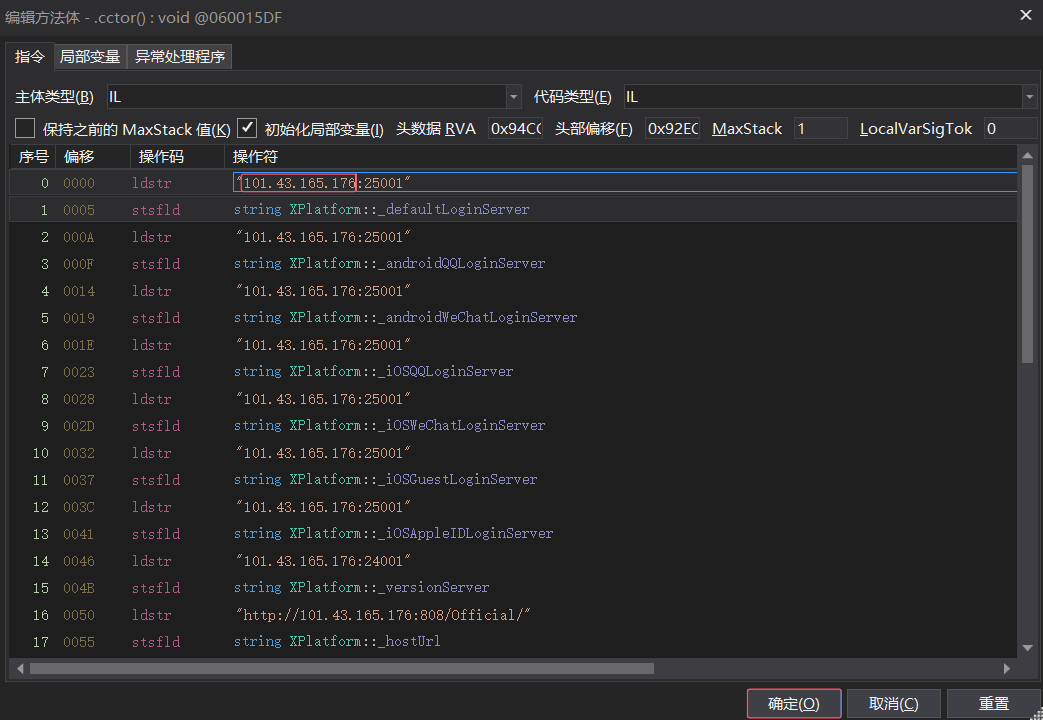Image resolution: width=1043 pixels, height=720 pixels.
Task: Enable 保持之前的 MaxStack 值 checkbox
Action: [25, 129]
